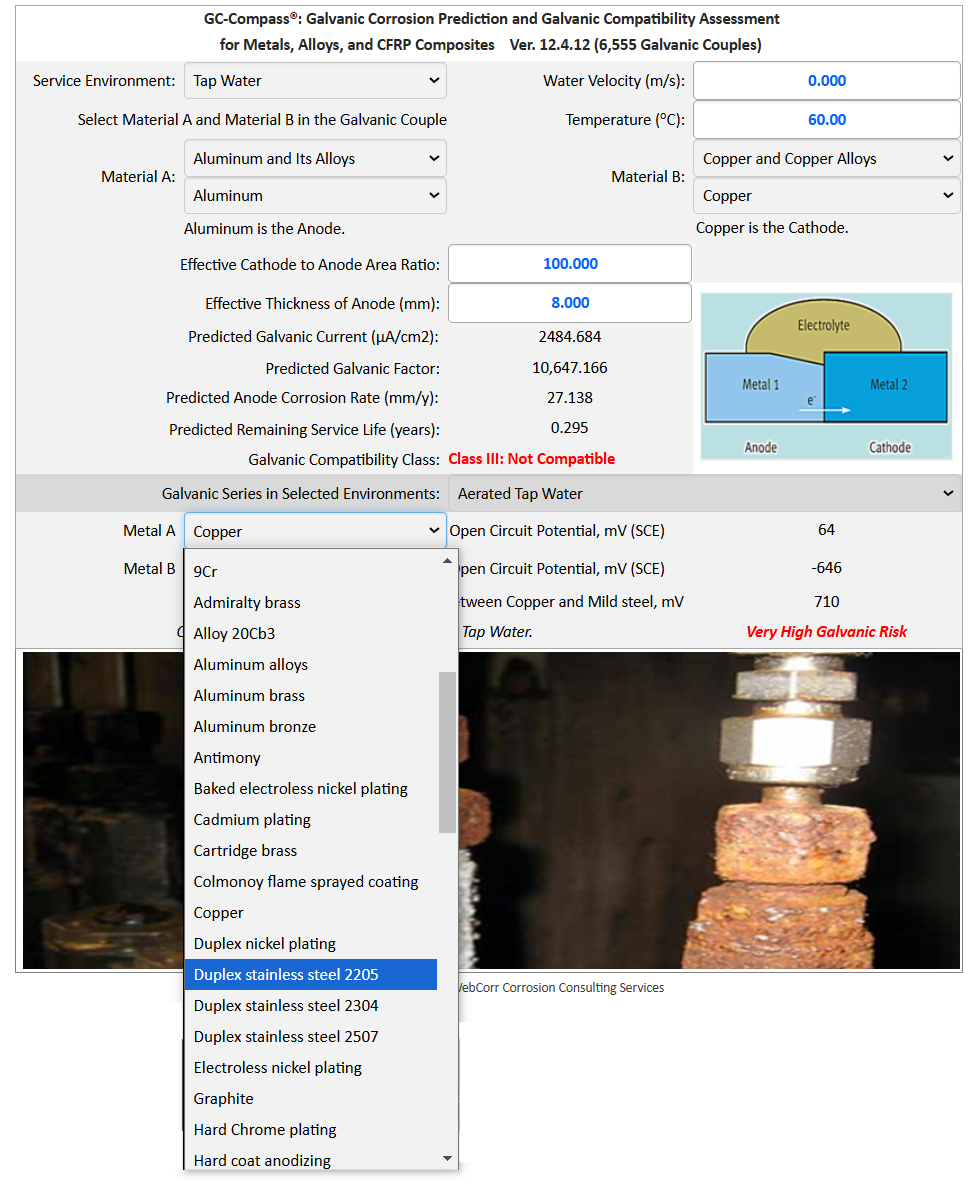Select highlighted Duplex stainless steel 2205
Viewport: 971px width, 1185px height.
[311, 974]
